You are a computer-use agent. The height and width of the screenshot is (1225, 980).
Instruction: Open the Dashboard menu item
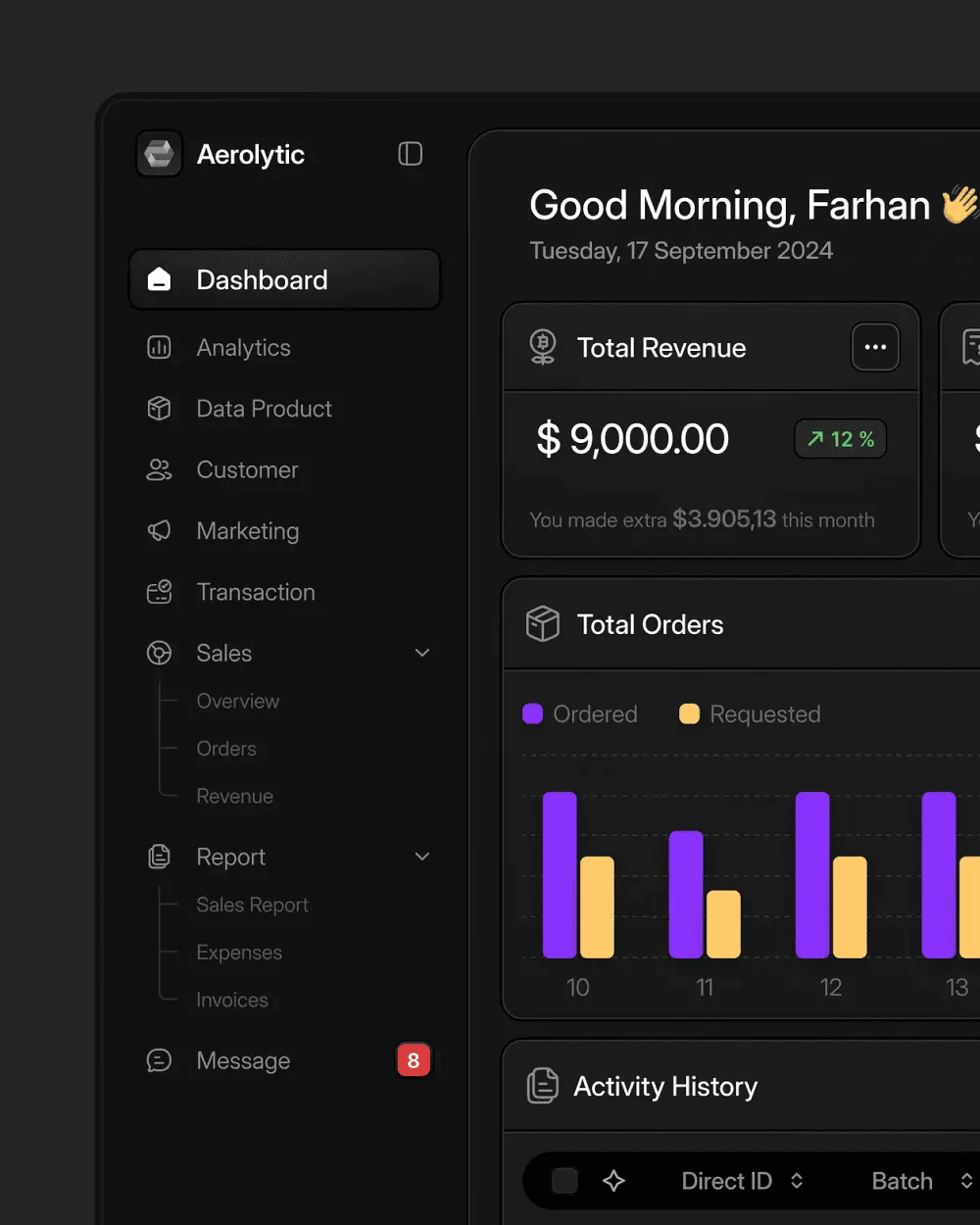pyautogui.click(x=285, y=279)
